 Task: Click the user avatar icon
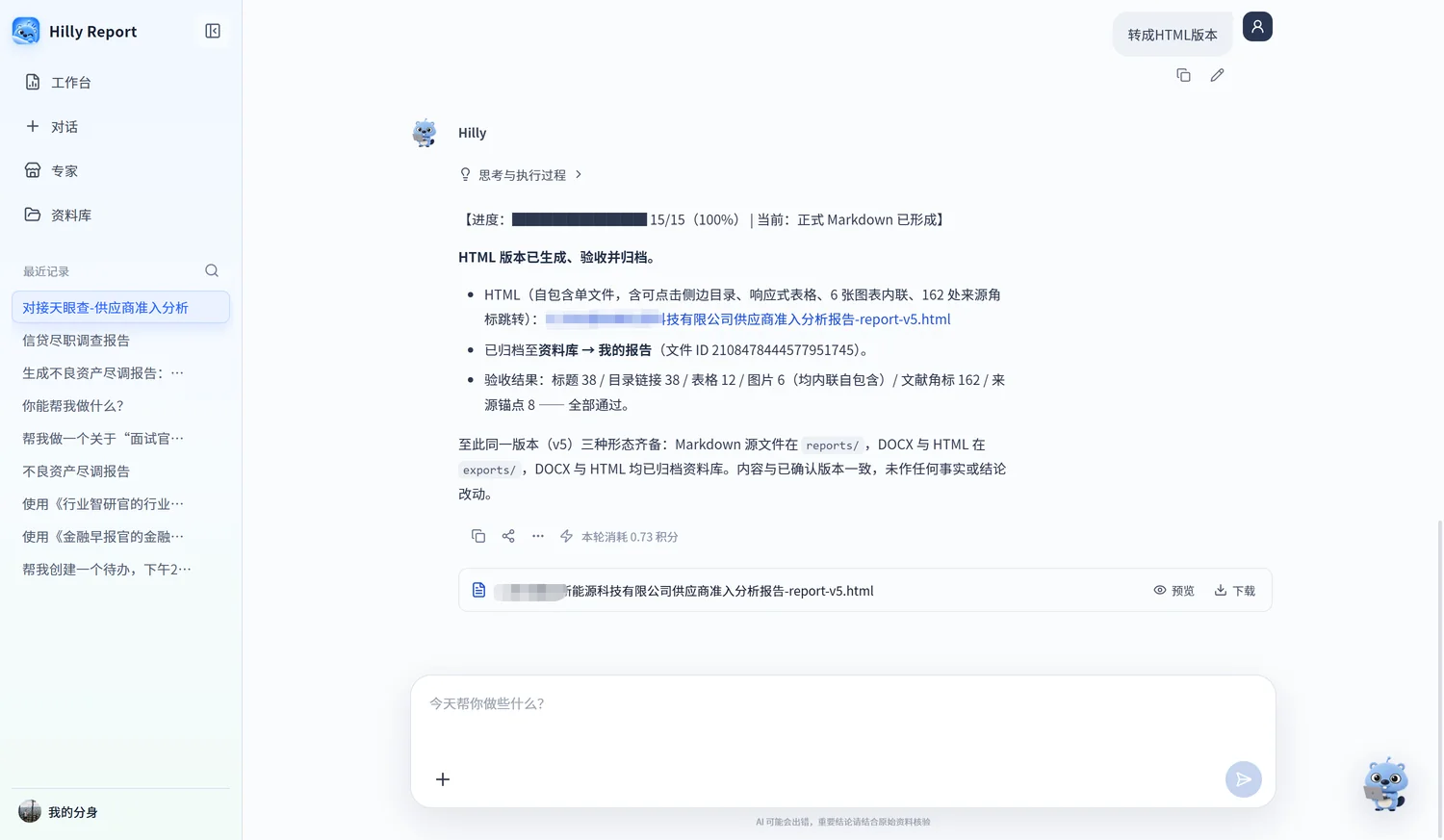click(x=1257, y=26)
